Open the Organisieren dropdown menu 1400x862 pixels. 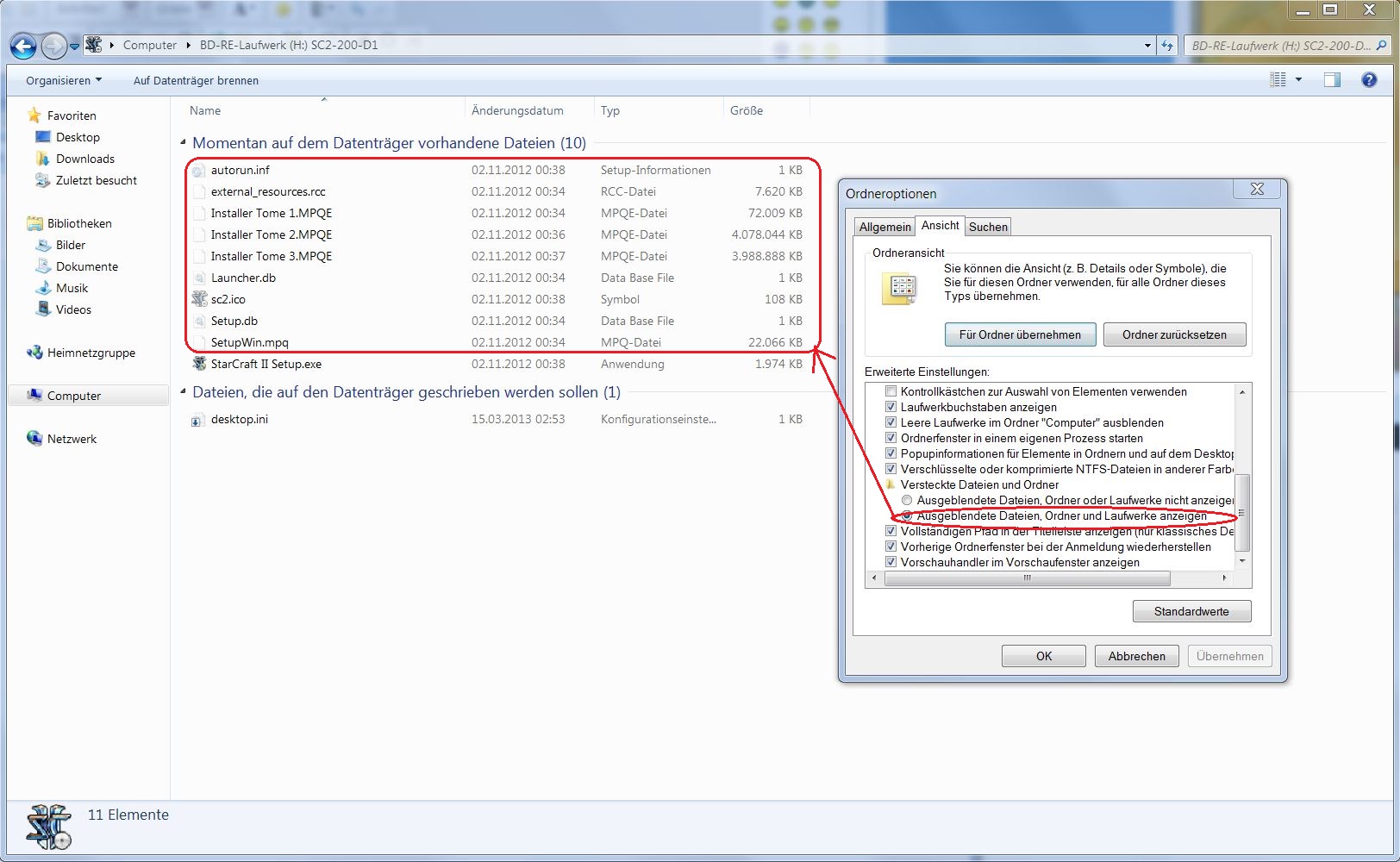[64, 80]
